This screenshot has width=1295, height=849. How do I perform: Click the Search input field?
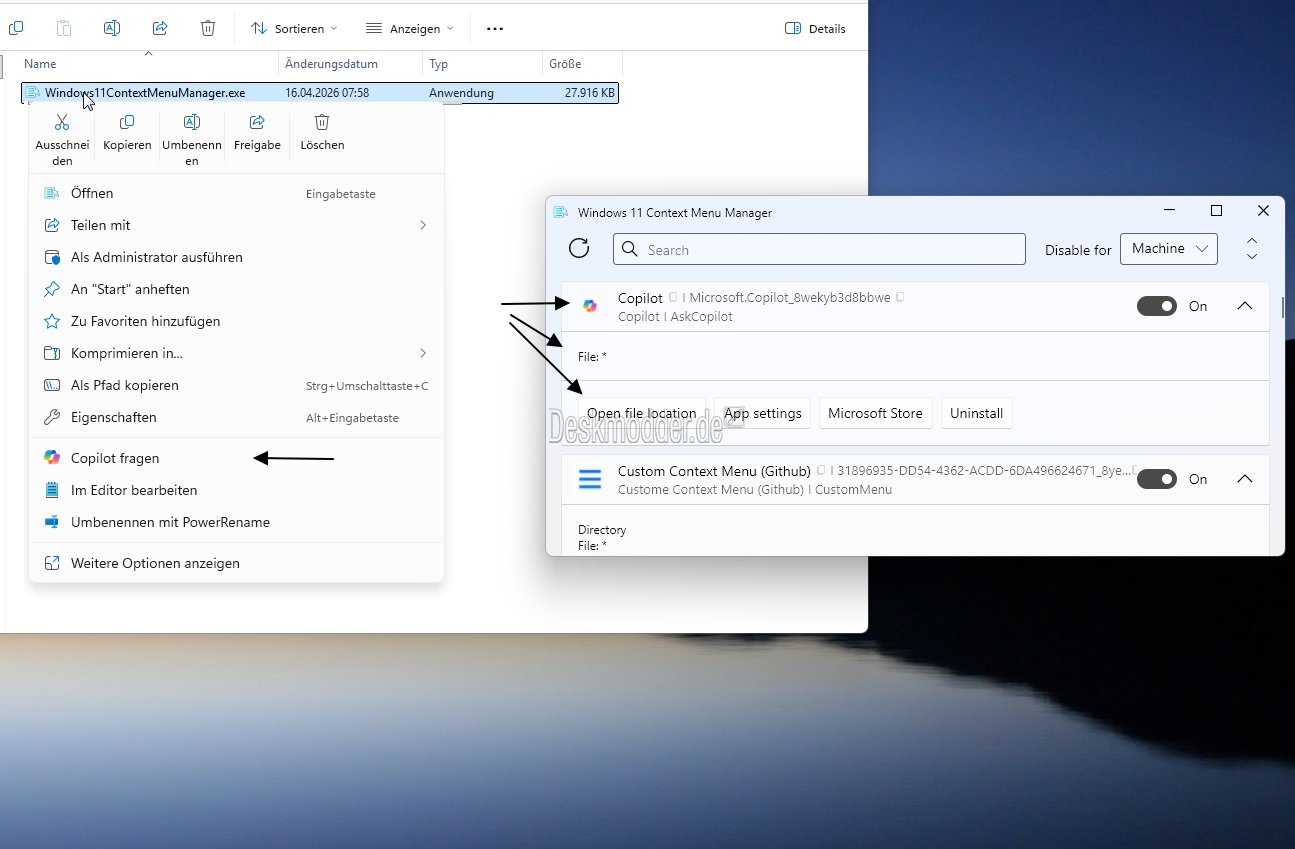(x=820, y=250)
